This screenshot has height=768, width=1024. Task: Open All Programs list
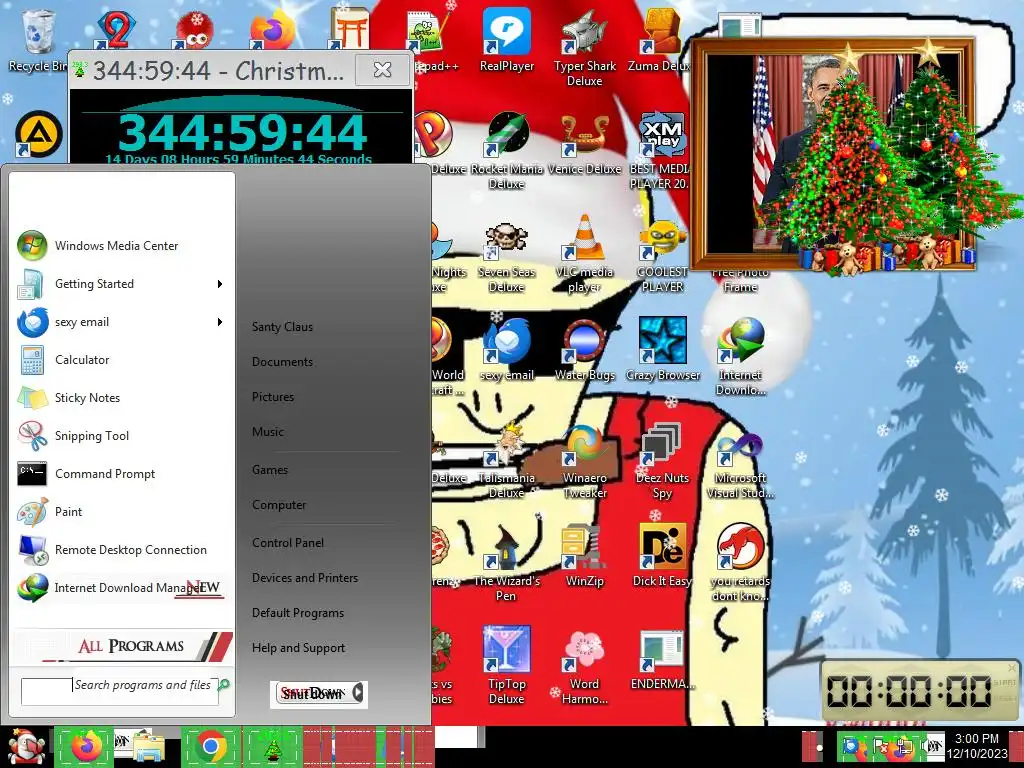click(123, 646)
